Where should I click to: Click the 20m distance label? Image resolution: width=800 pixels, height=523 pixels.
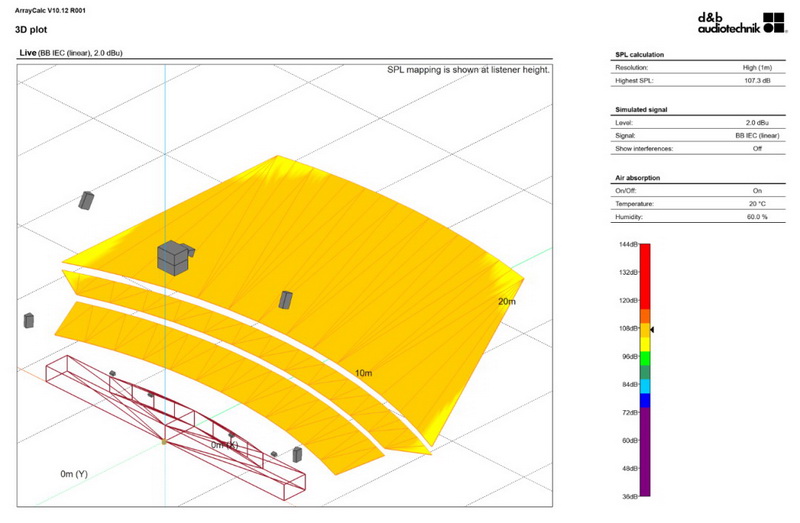pyautogui.click(x=506, y=302)
